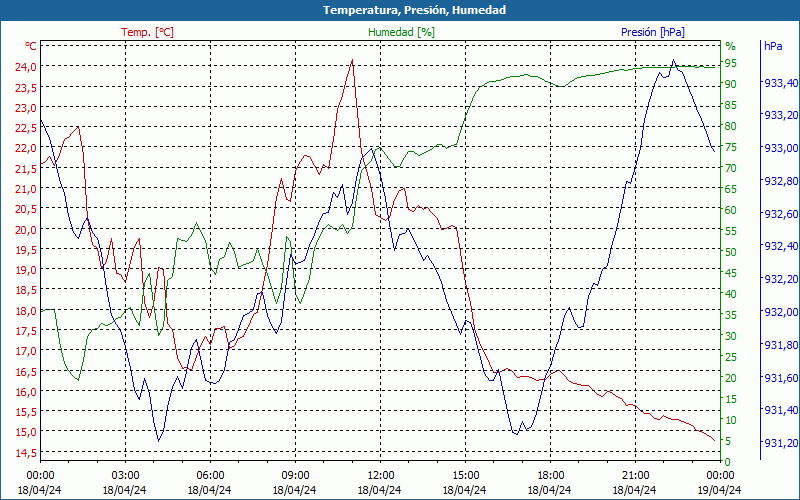Click the 933,40 pressure axis value
This screenshot has width=800, height=500.
(x=781, y=83)
